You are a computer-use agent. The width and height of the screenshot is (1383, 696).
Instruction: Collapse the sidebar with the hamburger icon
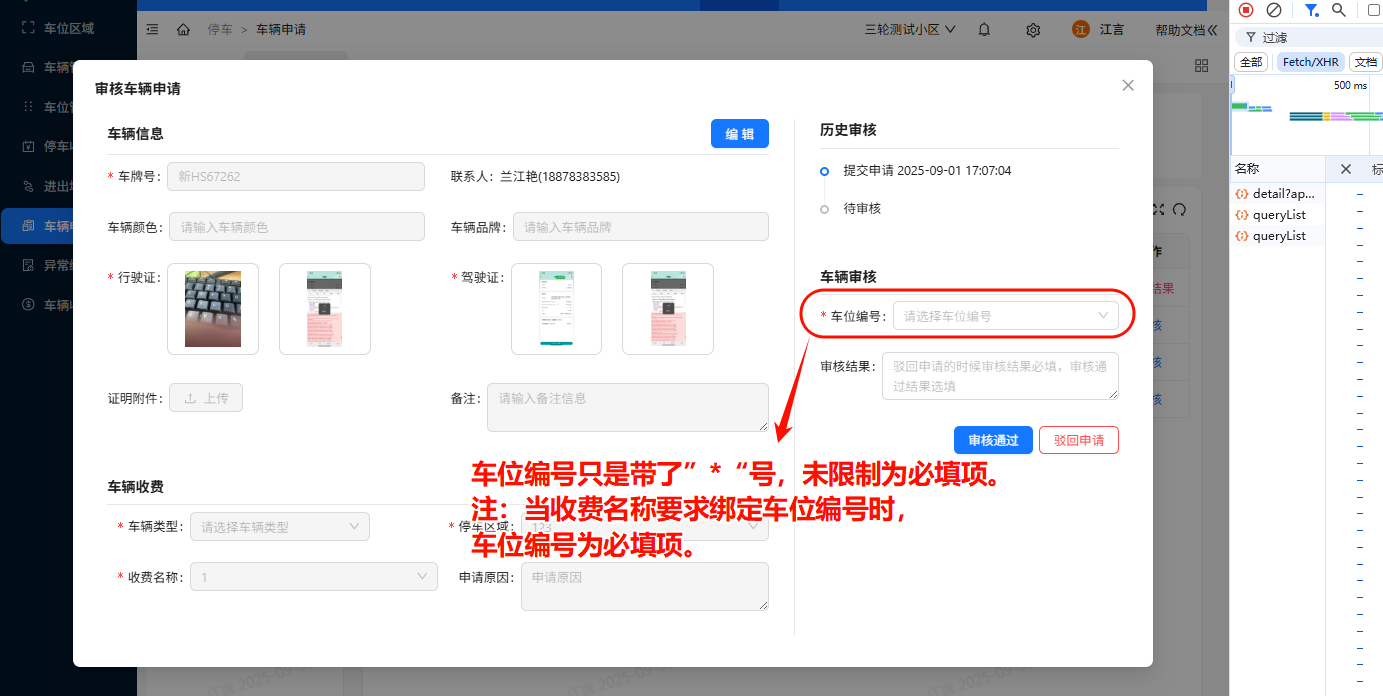coord(151,29)
